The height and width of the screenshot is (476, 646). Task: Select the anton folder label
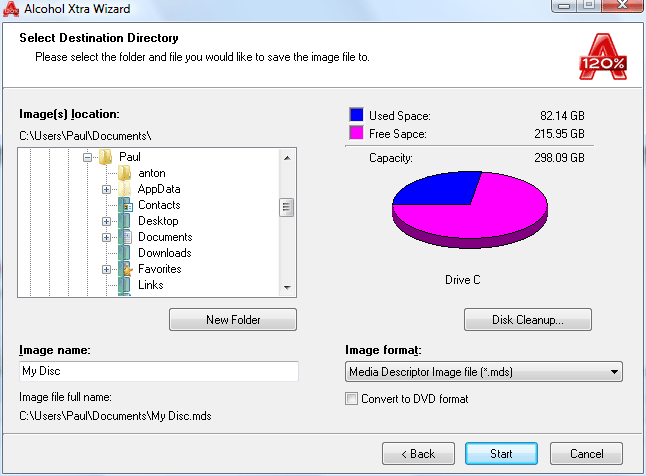[x=152, y=173]
